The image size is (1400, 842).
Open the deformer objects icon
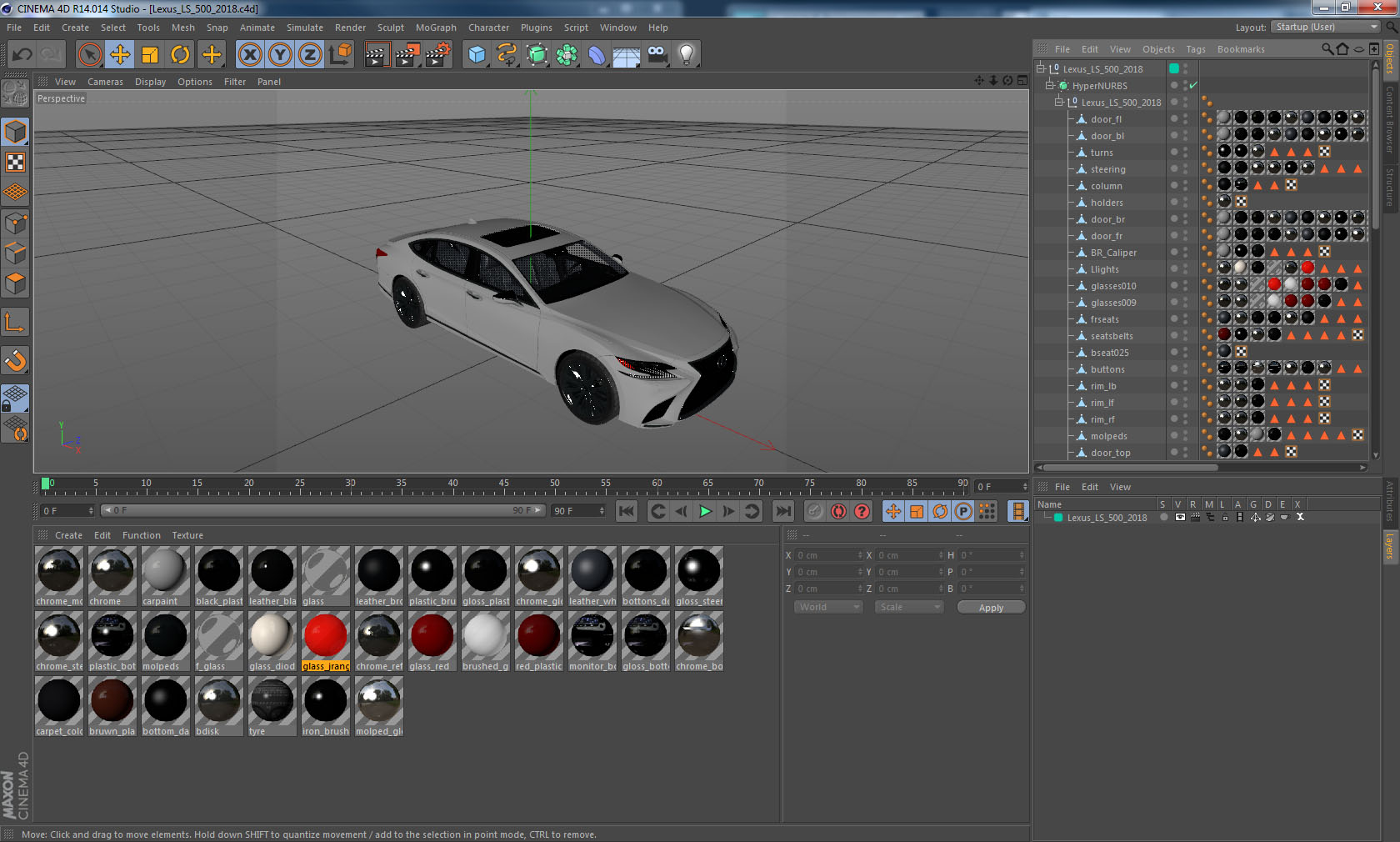pos(597,55)
